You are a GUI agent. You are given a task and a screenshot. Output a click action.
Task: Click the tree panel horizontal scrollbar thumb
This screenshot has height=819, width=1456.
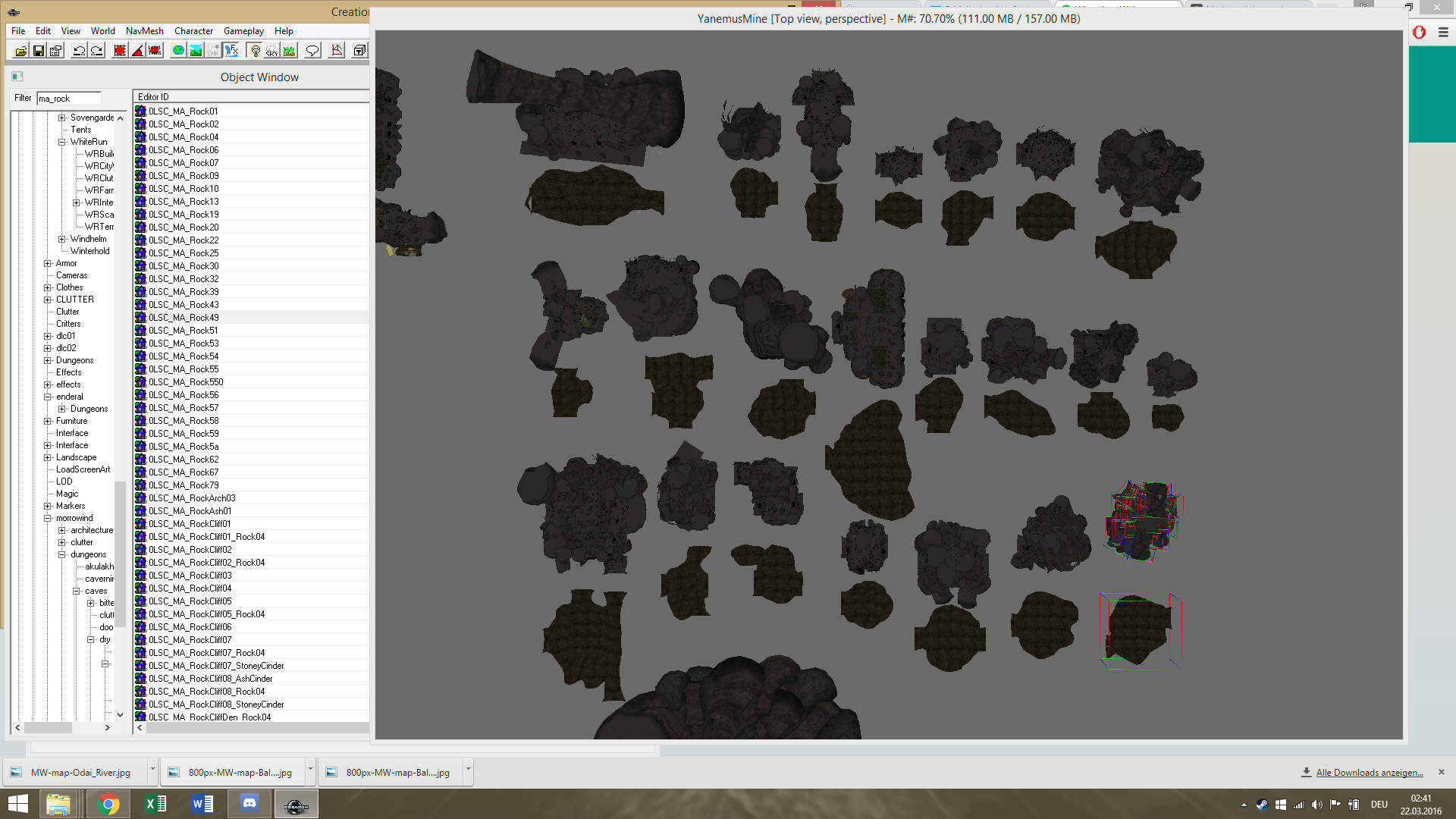click(48, 727)
